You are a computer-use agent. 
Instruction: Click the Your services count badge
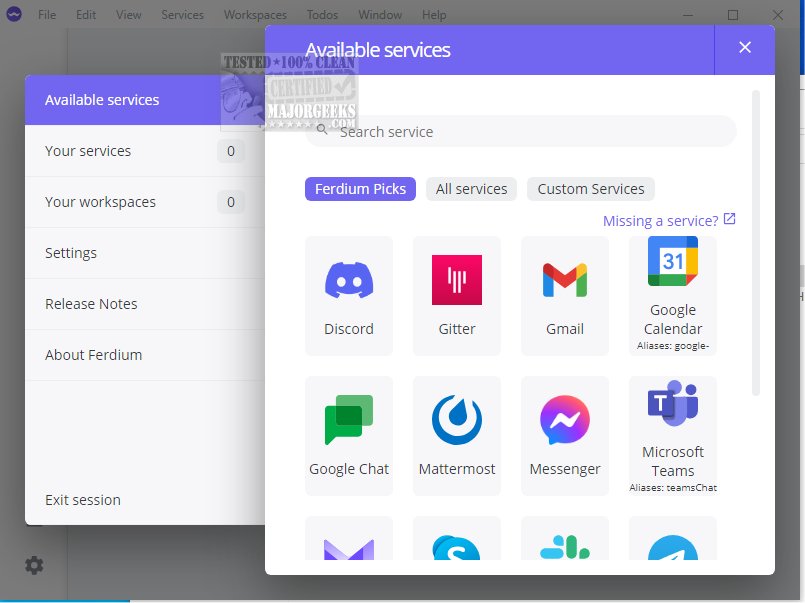231,151
